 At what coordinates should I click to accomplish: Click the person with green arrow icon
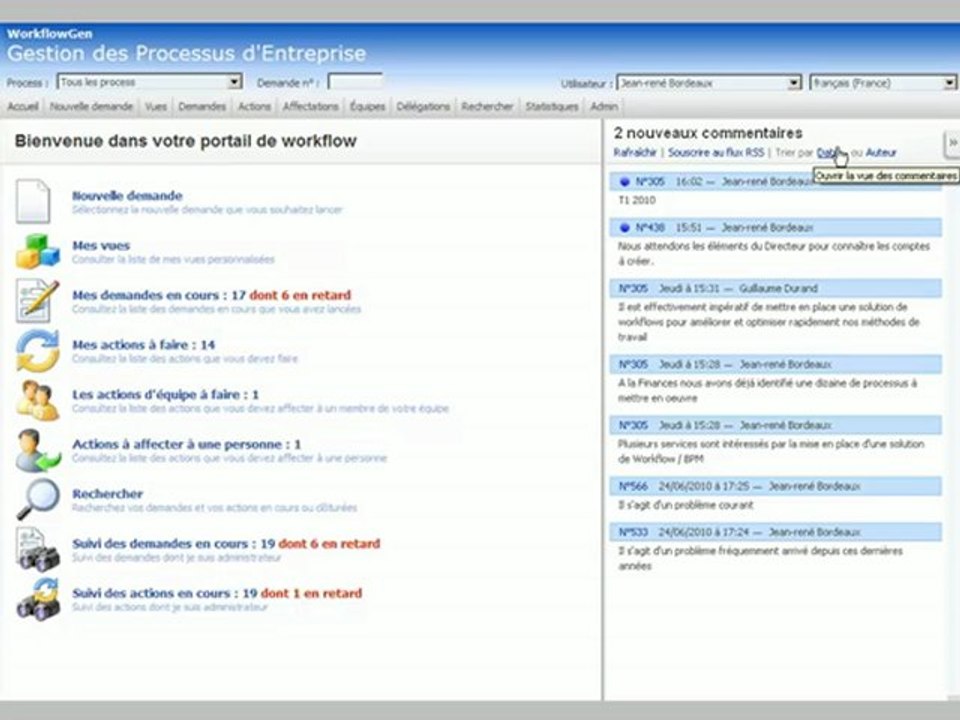click(x=37, y=451)
